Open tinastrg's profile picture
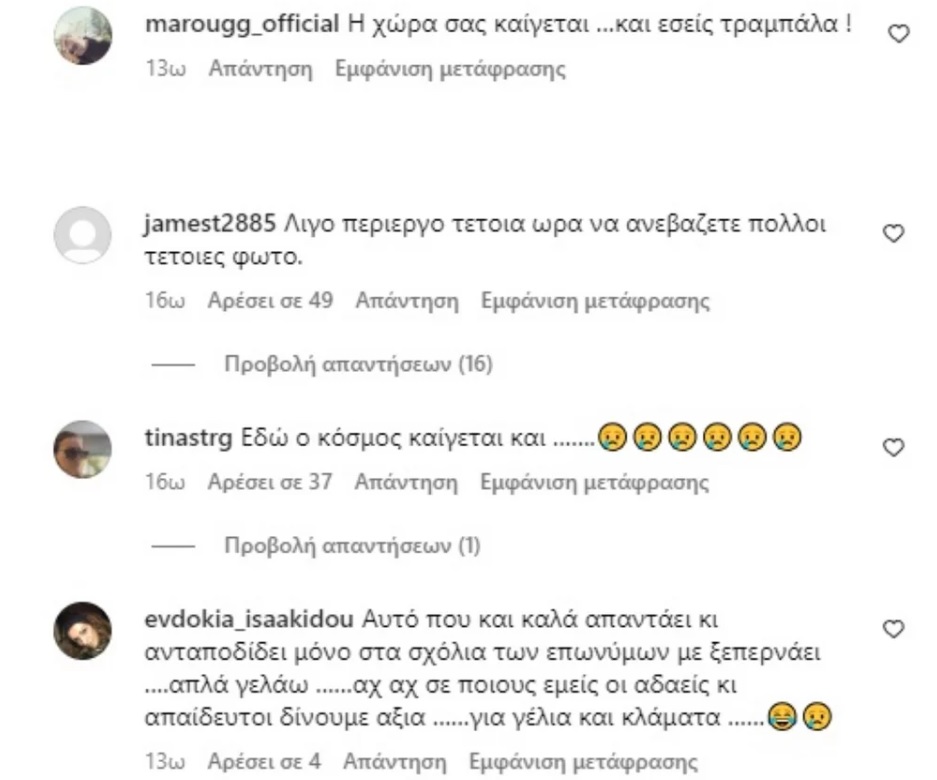Screen dimensions: 937x780 point(83,449)
